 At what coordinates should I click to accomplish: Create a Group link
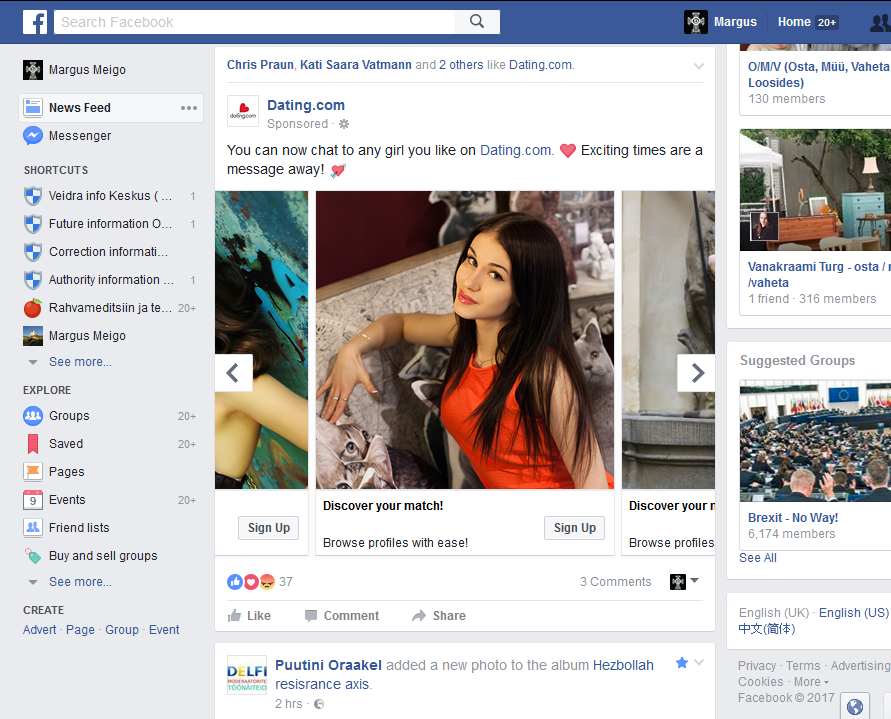[122, 630]
